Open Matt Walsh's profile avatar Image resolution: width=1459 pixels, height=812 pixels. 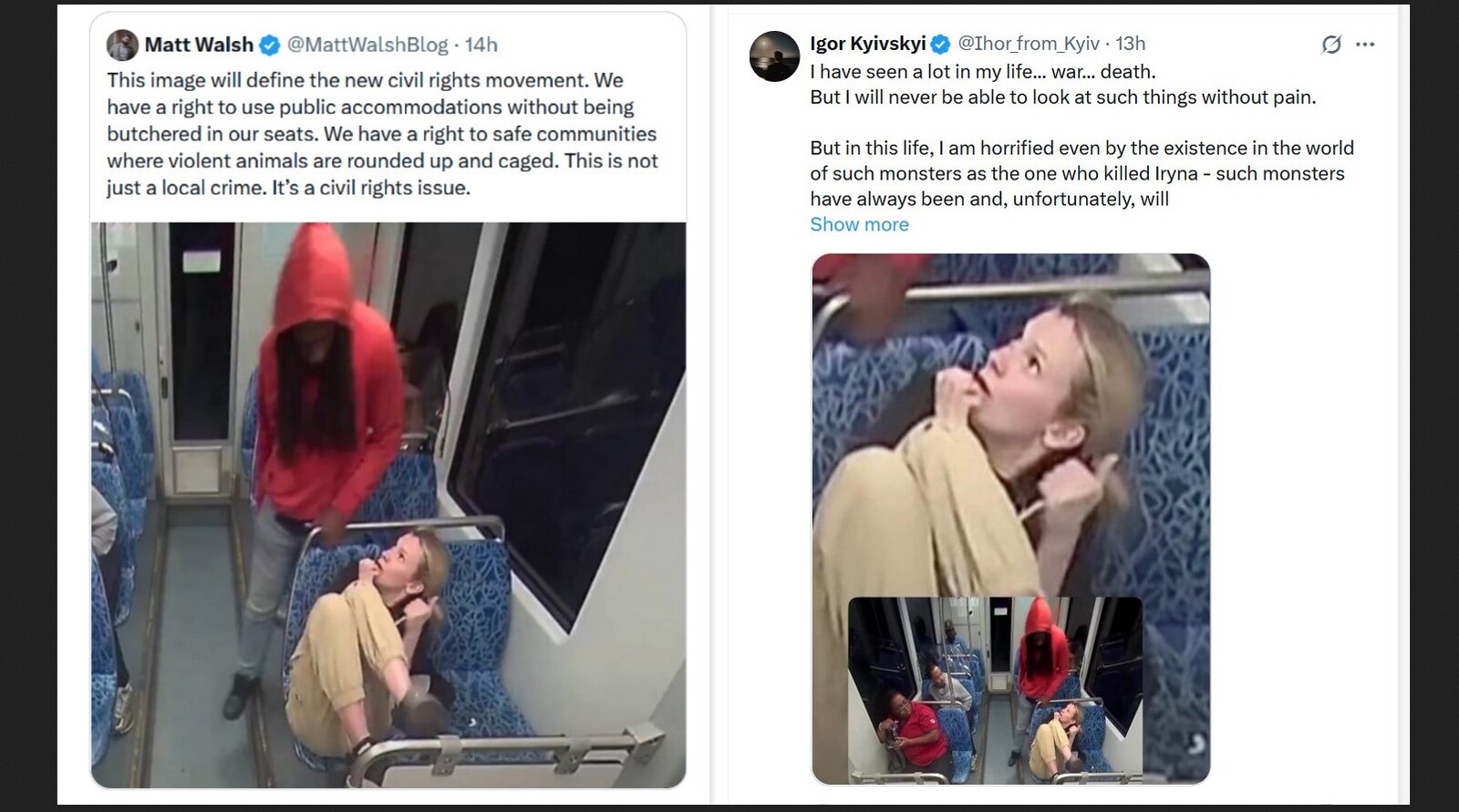[x=122, y=45]
